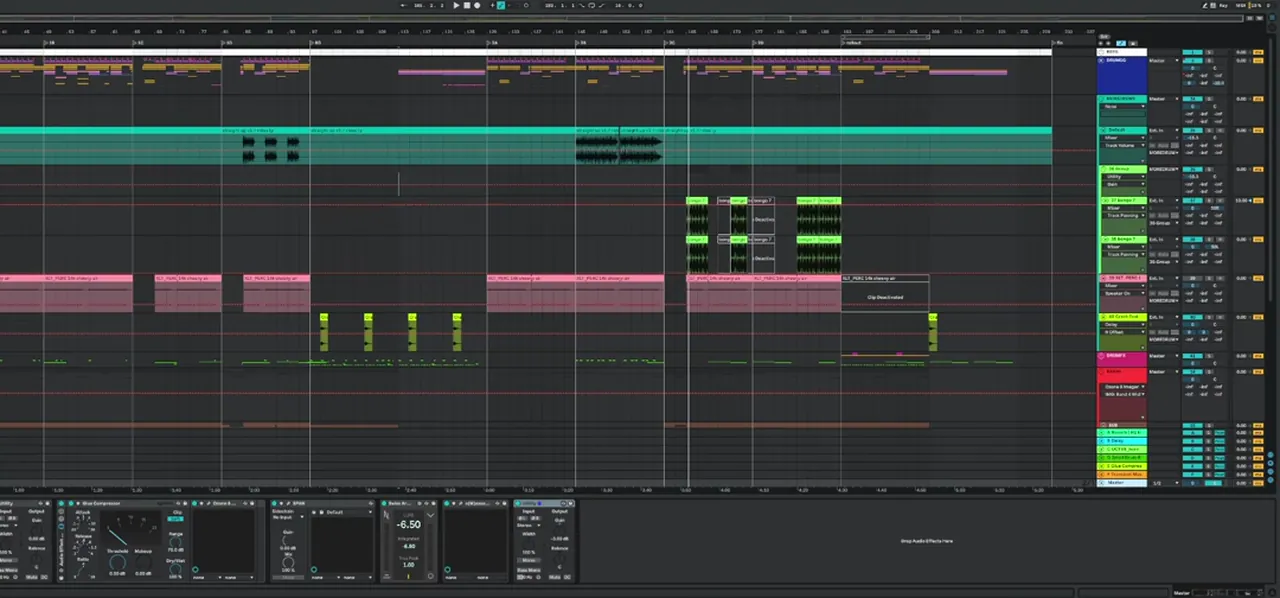Screen dimensions: 1280x598
Task: Click the DC button on the rightmost Utility device
Action: click(567, 576)
